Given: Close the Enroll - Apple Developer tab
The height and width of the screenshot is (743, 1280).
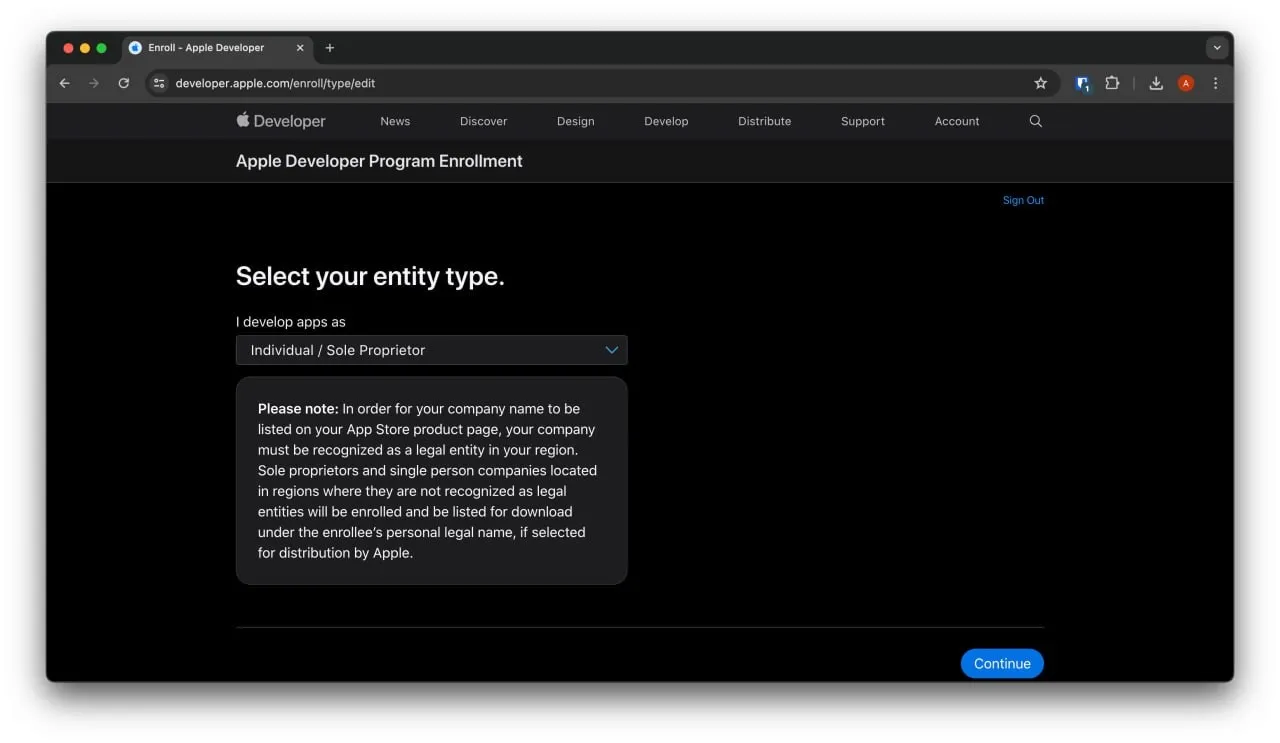Looking at the screenshot, I should (x=300, y=48).
